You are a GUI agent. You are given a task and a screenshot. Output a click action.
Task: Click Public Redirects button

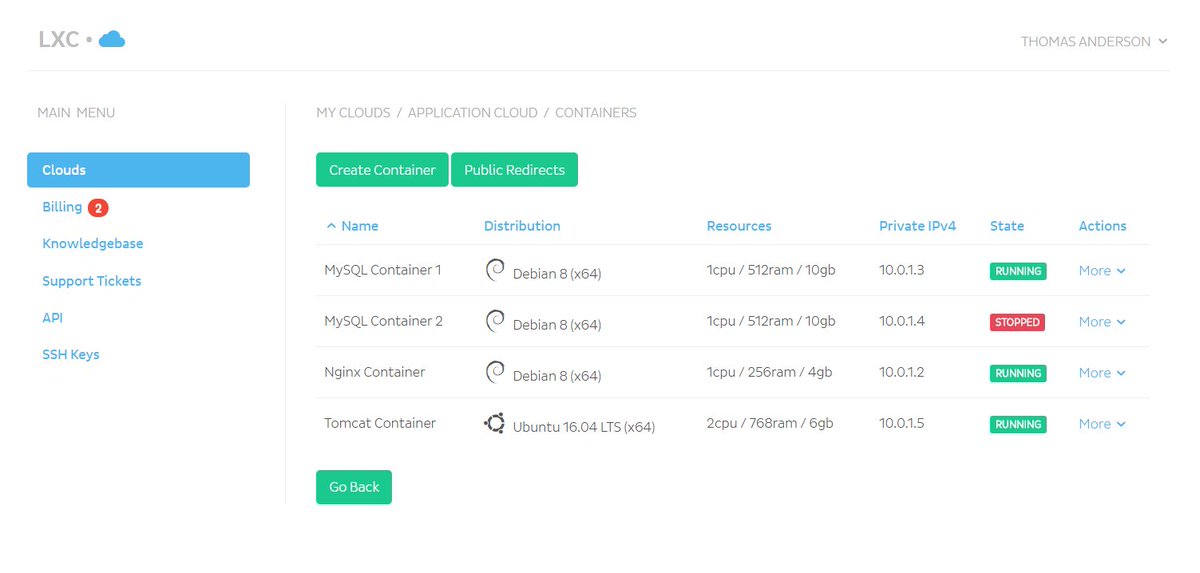(514, 170)
